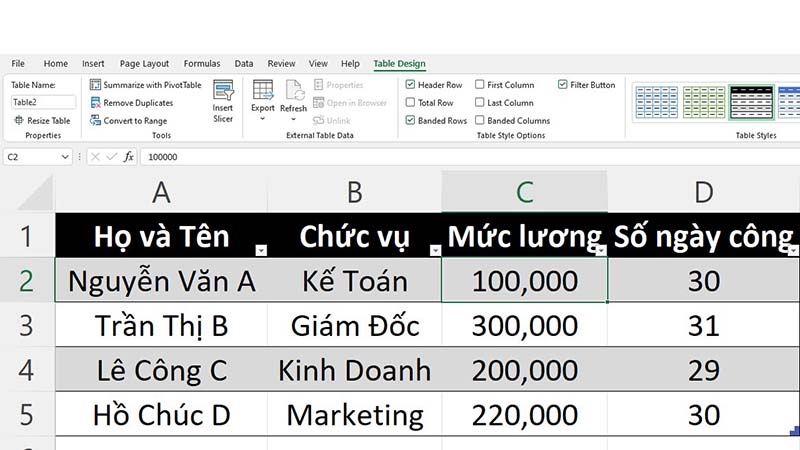
Task: Click cell with value 300,000
Action: coord(524,325)
